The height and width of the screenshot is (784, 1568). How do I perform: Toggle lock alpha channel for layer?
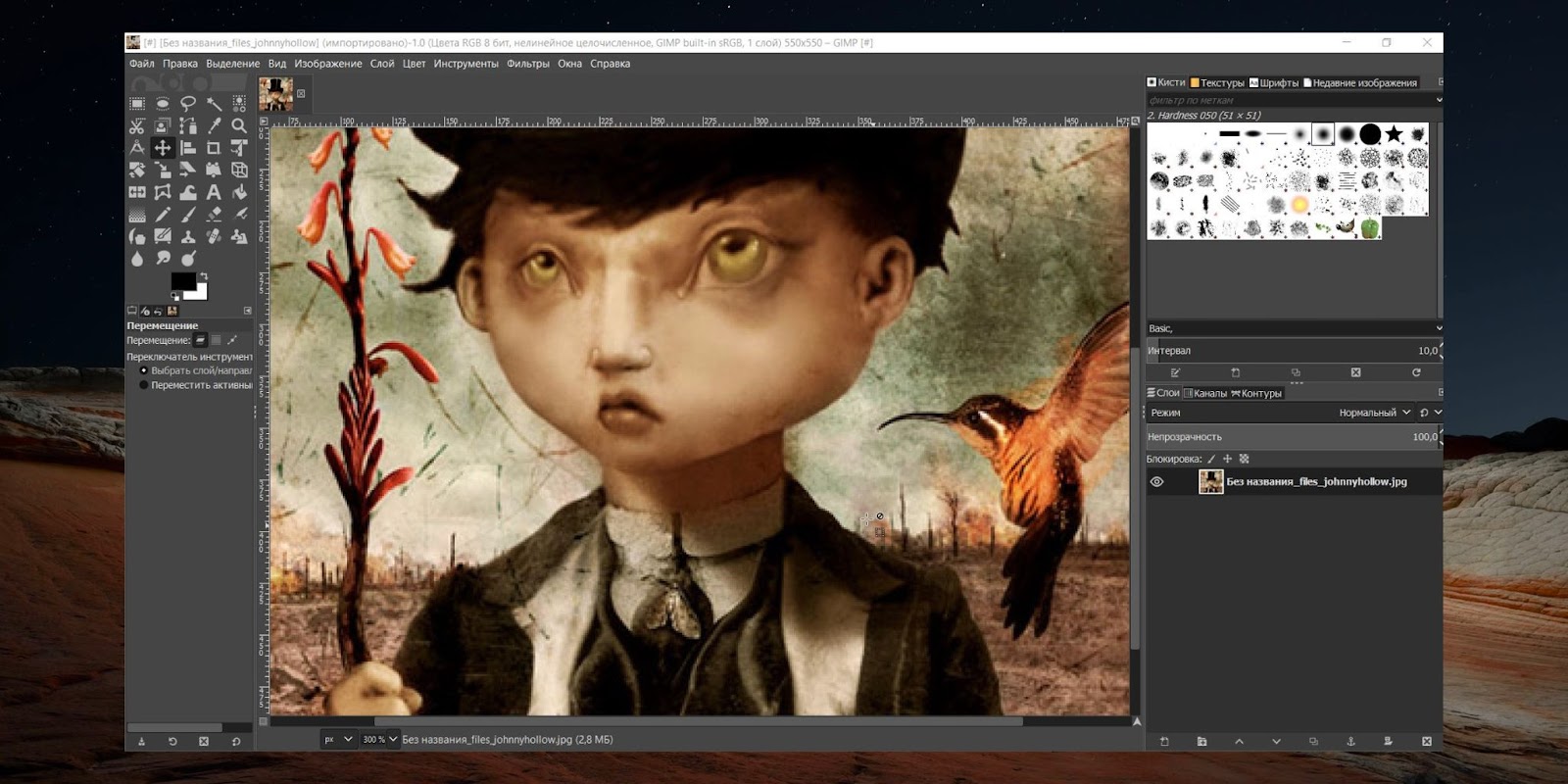pyautogui.click(x=1244, y=459)
